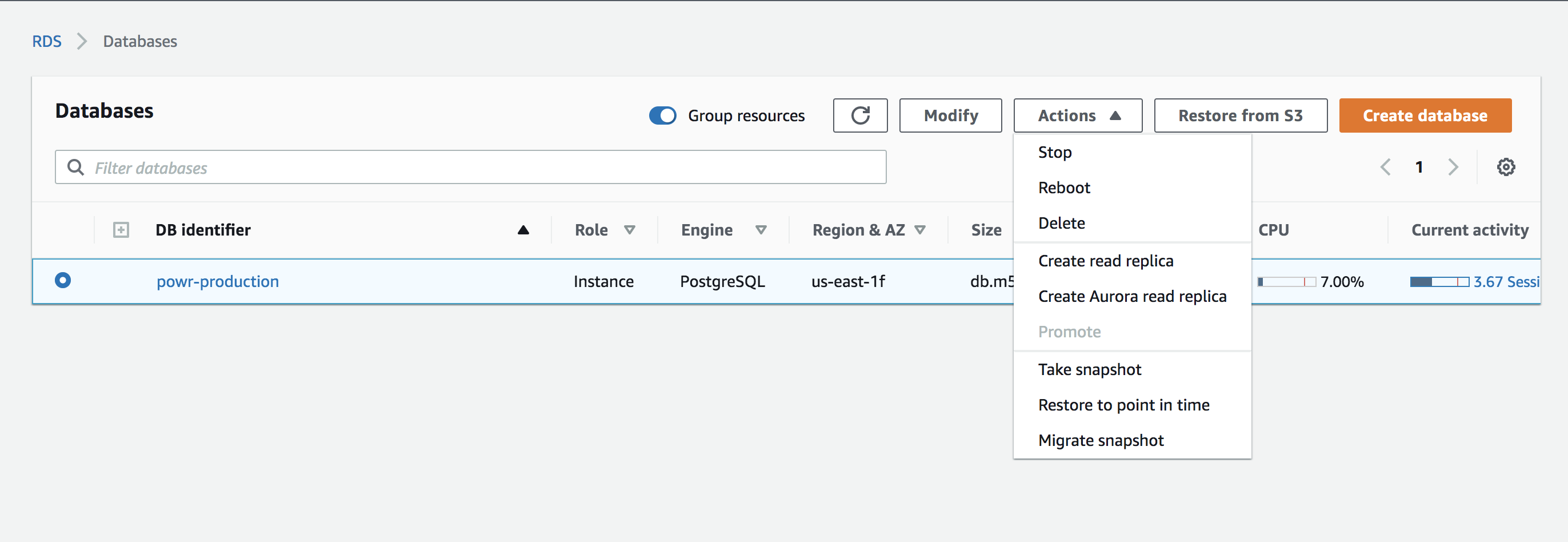Click the Create database button

tap(1425, 115)
